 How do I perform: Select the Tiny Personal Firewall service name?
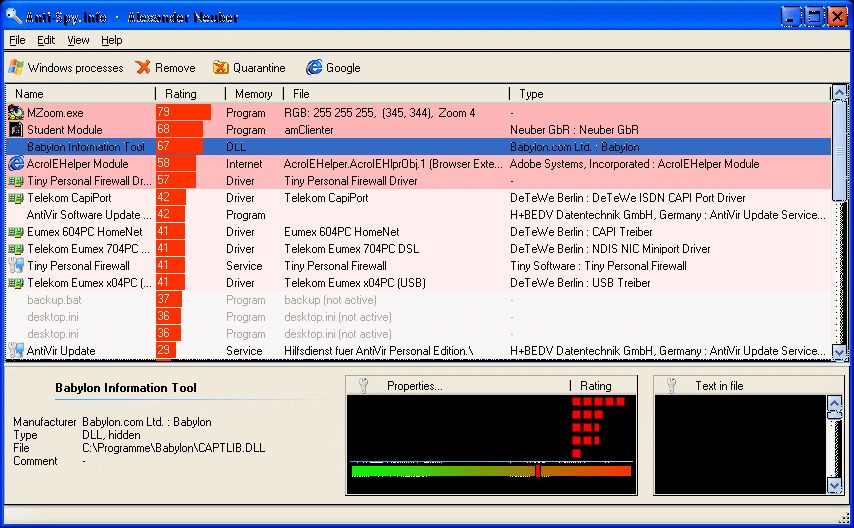(78, 266)
